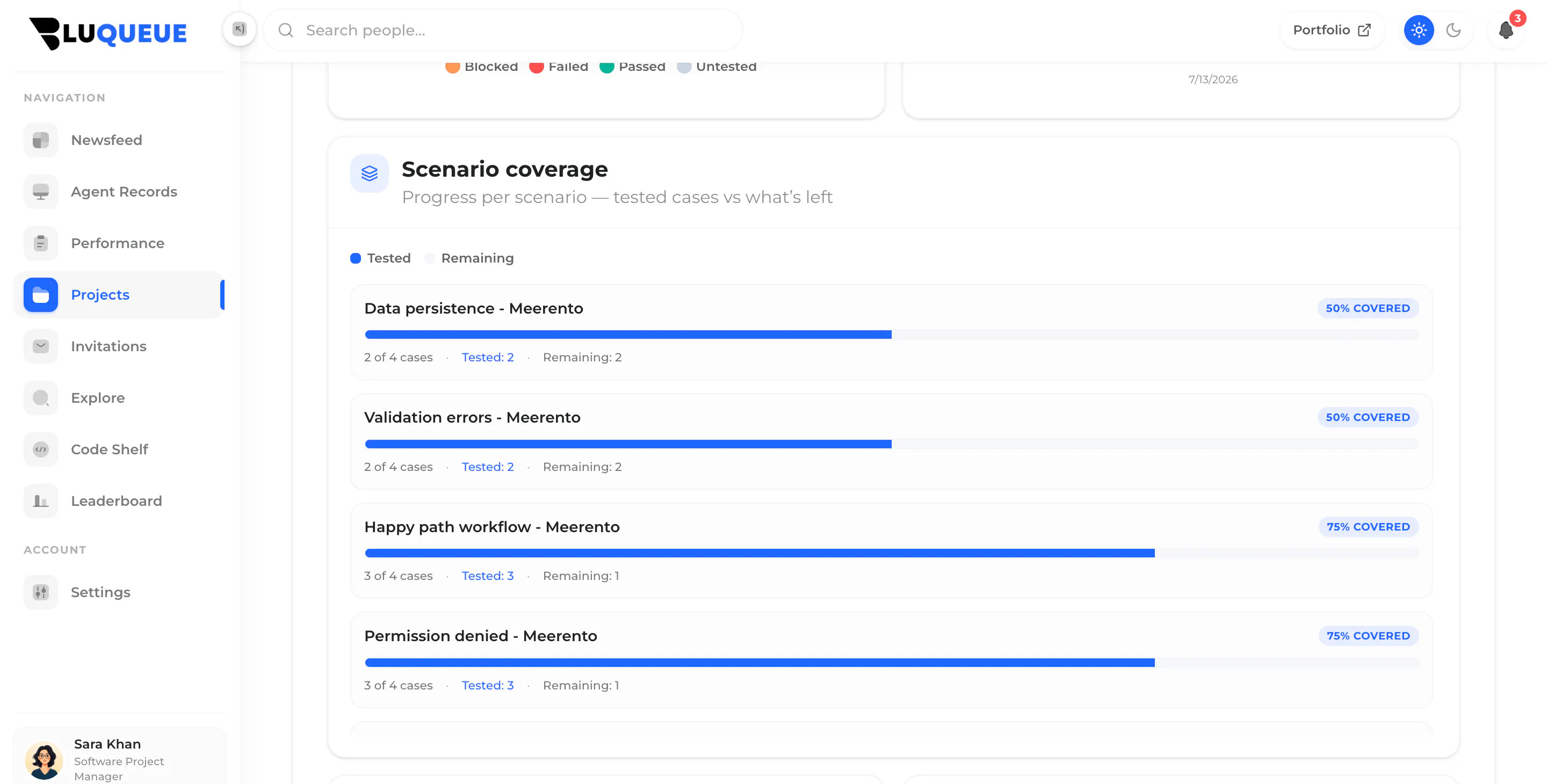The height and width of the screenshot is (784, 1547).
Task: Click Sara Khan's profile avatar
Action: tap(44, 760)
